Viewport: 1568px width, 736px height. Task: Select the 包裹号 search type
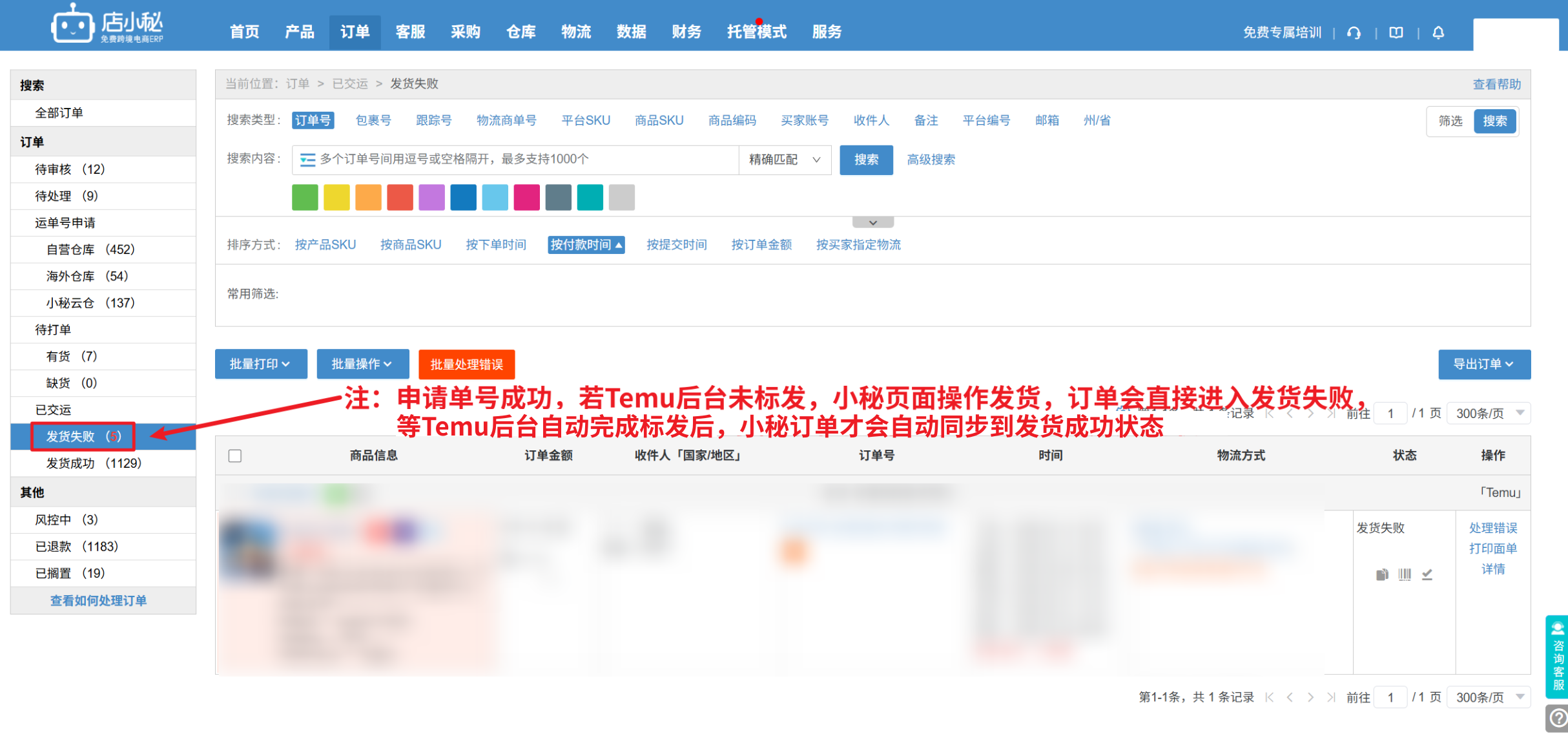pos(373,120)
